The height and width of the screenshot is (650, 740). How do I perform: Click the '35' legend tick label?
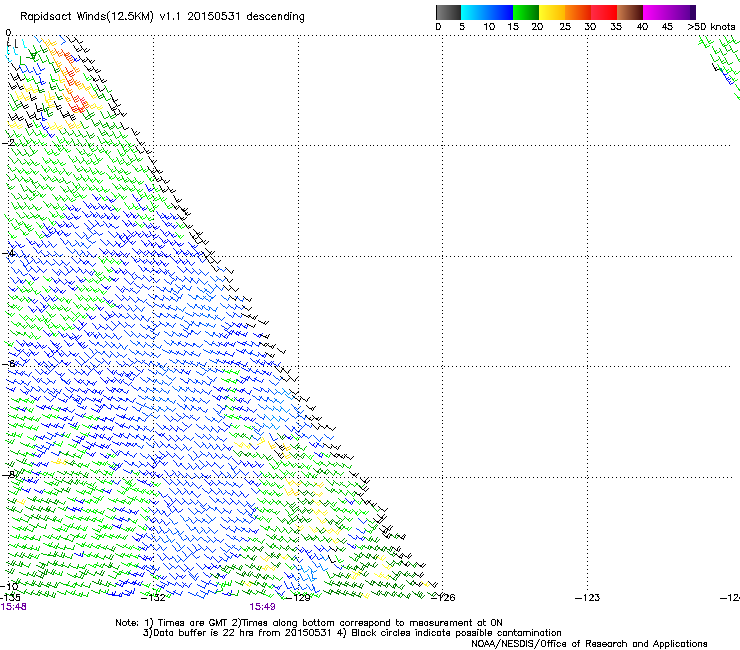(616, 27)
